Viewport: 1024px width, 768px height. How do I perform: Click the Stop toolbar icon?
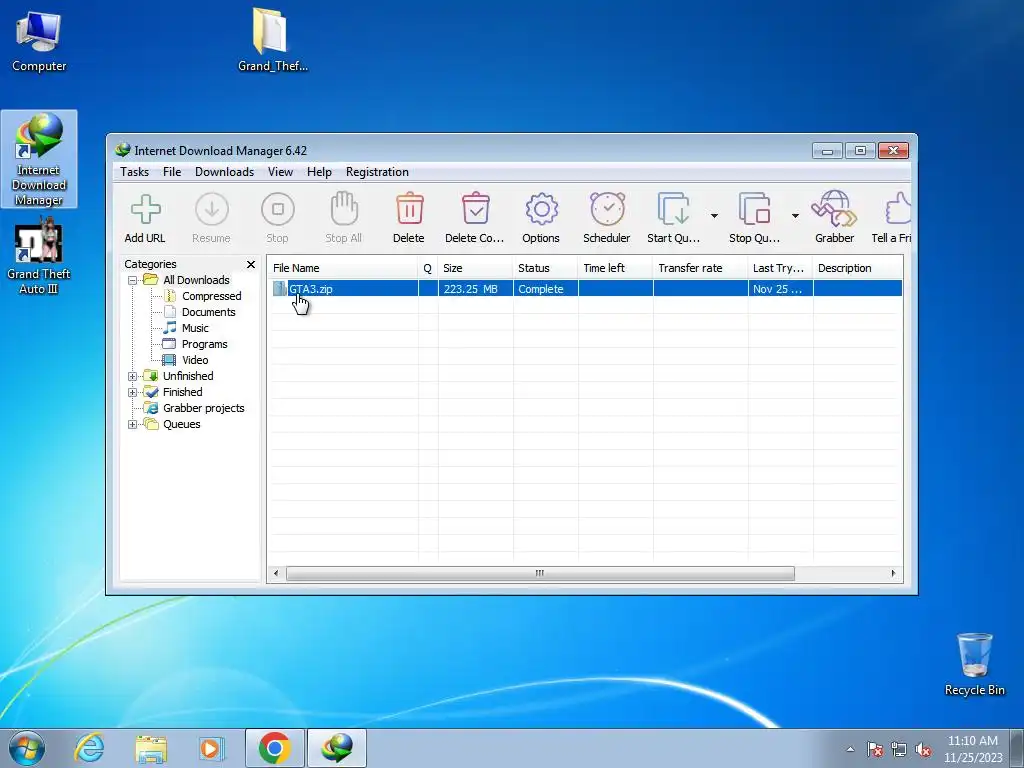pos(278,210)
